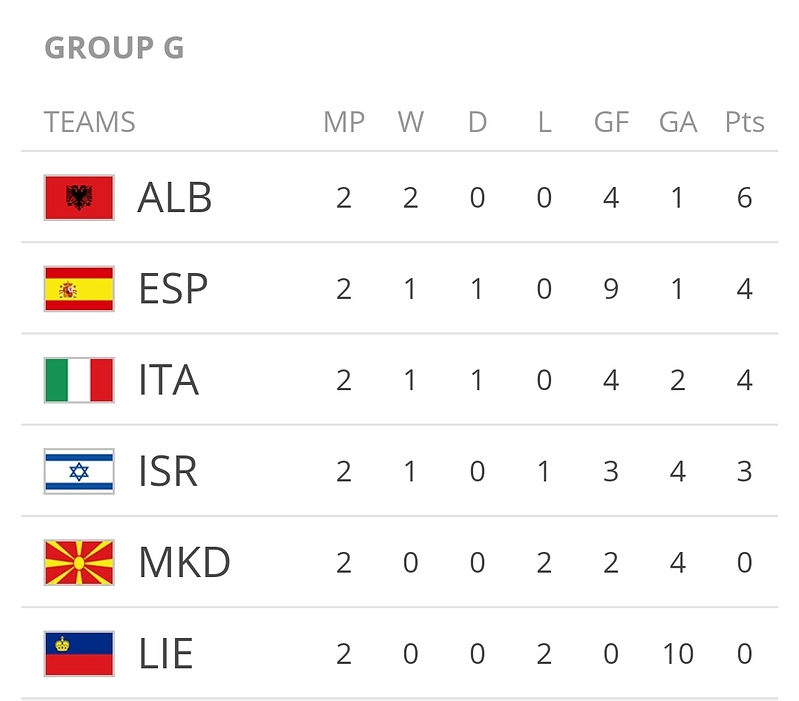Choose the MKD team name
This screenshot has height=701, width=799.
pyautogui.click(x=184, y=563)
